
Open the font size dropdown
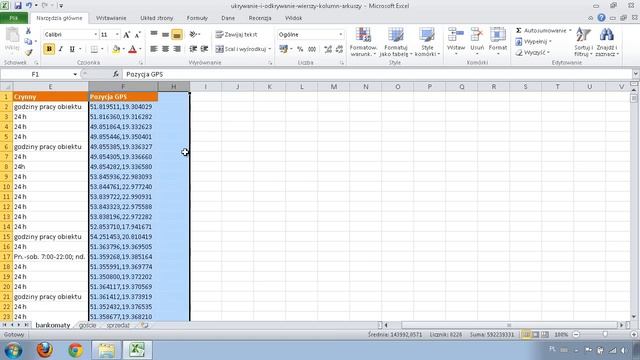(117, 35)
